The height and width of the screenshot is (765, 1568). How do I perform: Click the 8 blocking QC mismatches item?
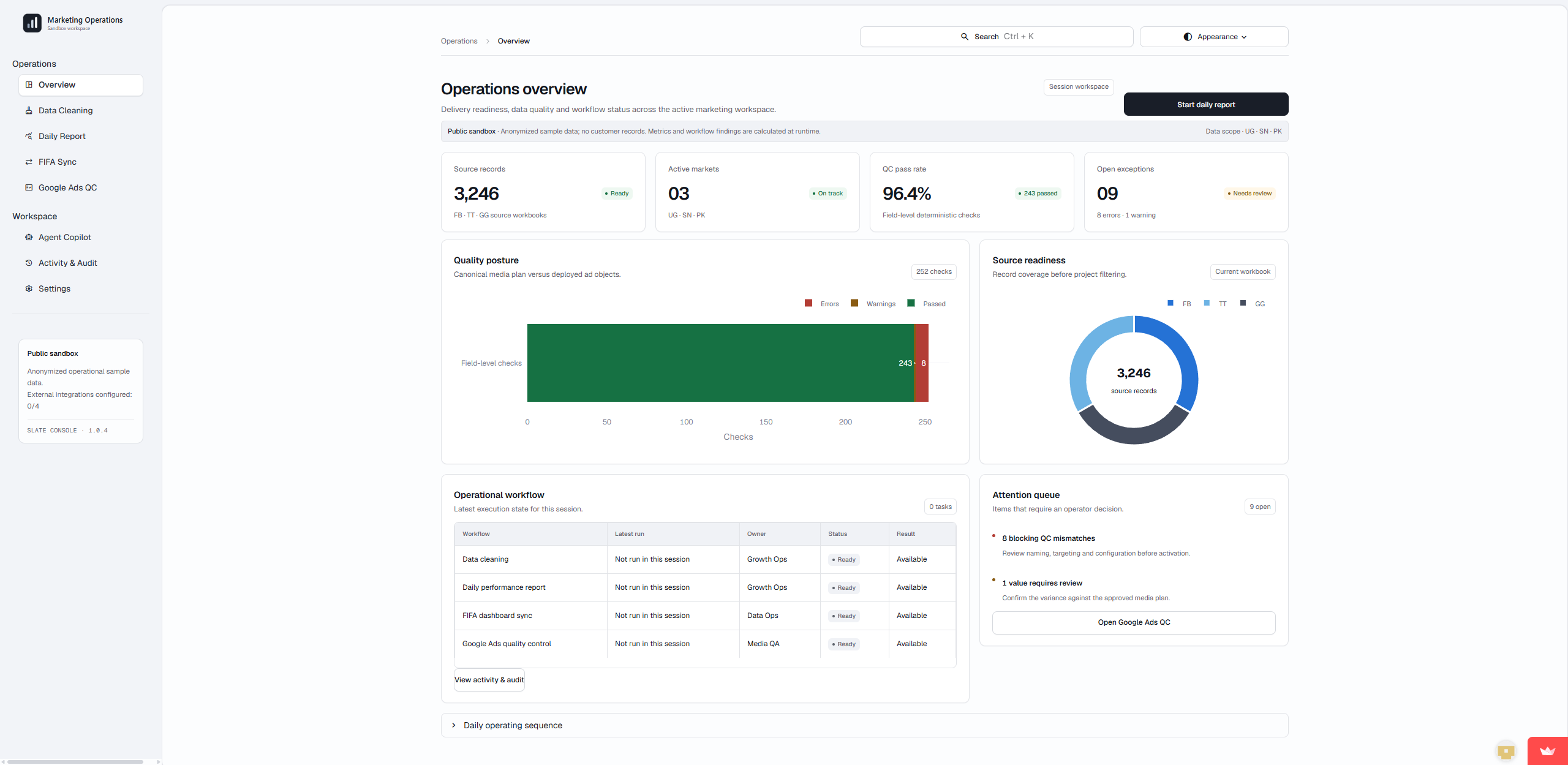[x=1049, y=538]
